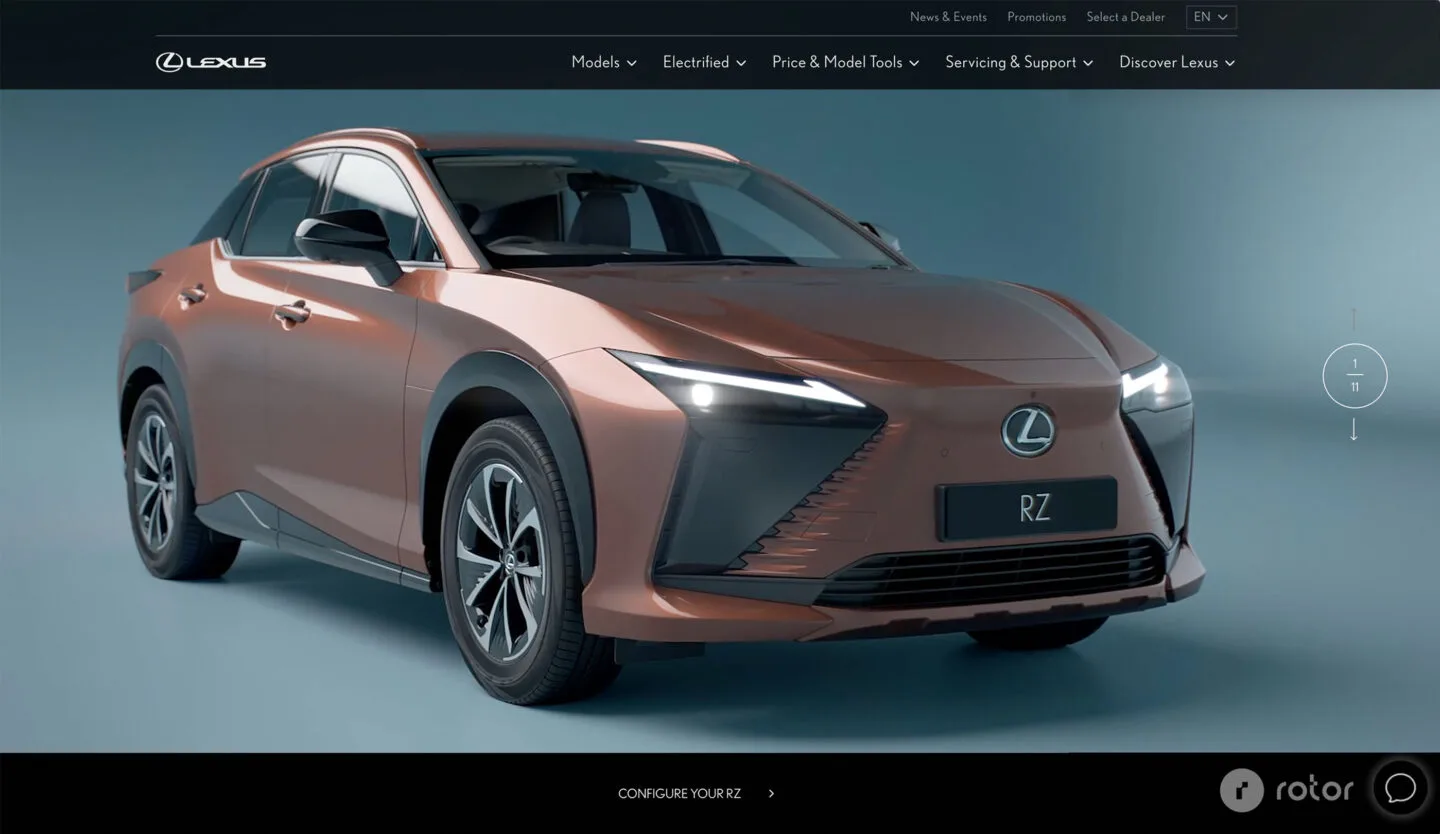Click Select a Dealer link
Image resolution: width=1440 pixels, height=834 pixels.
click(x=1125, y=17)
